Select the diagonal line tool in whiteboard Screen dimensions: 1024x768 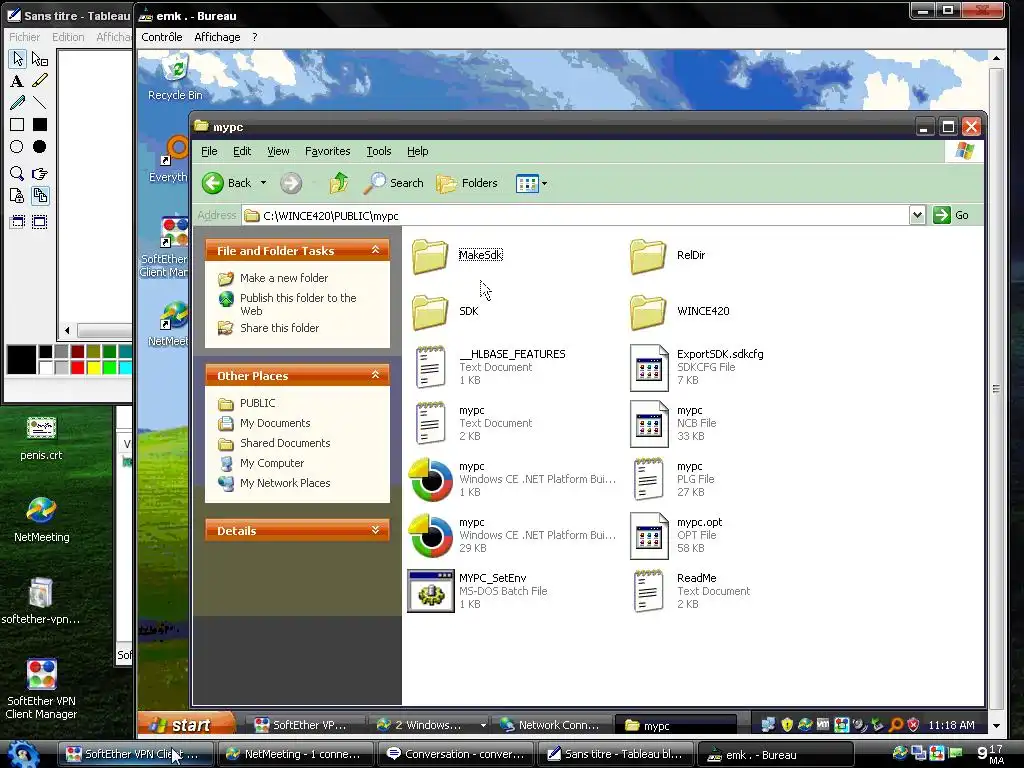coord(40,103)
